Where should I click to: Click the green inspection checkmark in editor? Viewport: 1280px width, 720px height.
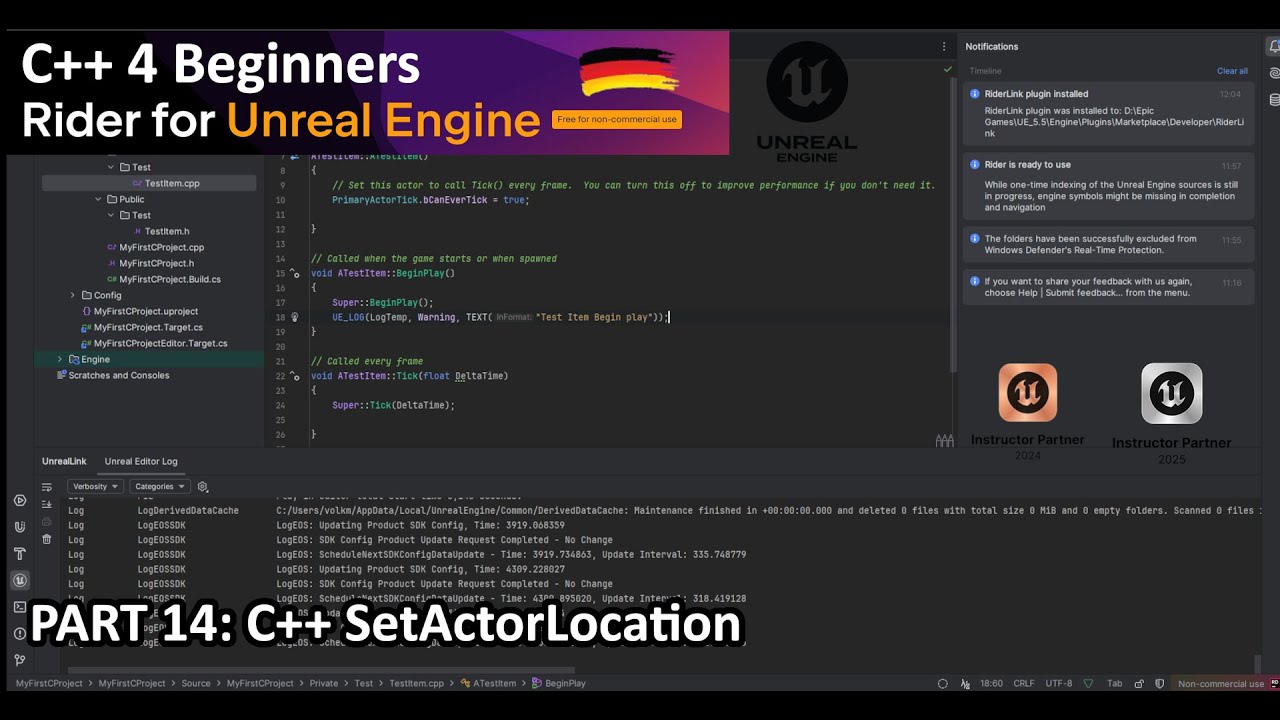tap(947, 69)
